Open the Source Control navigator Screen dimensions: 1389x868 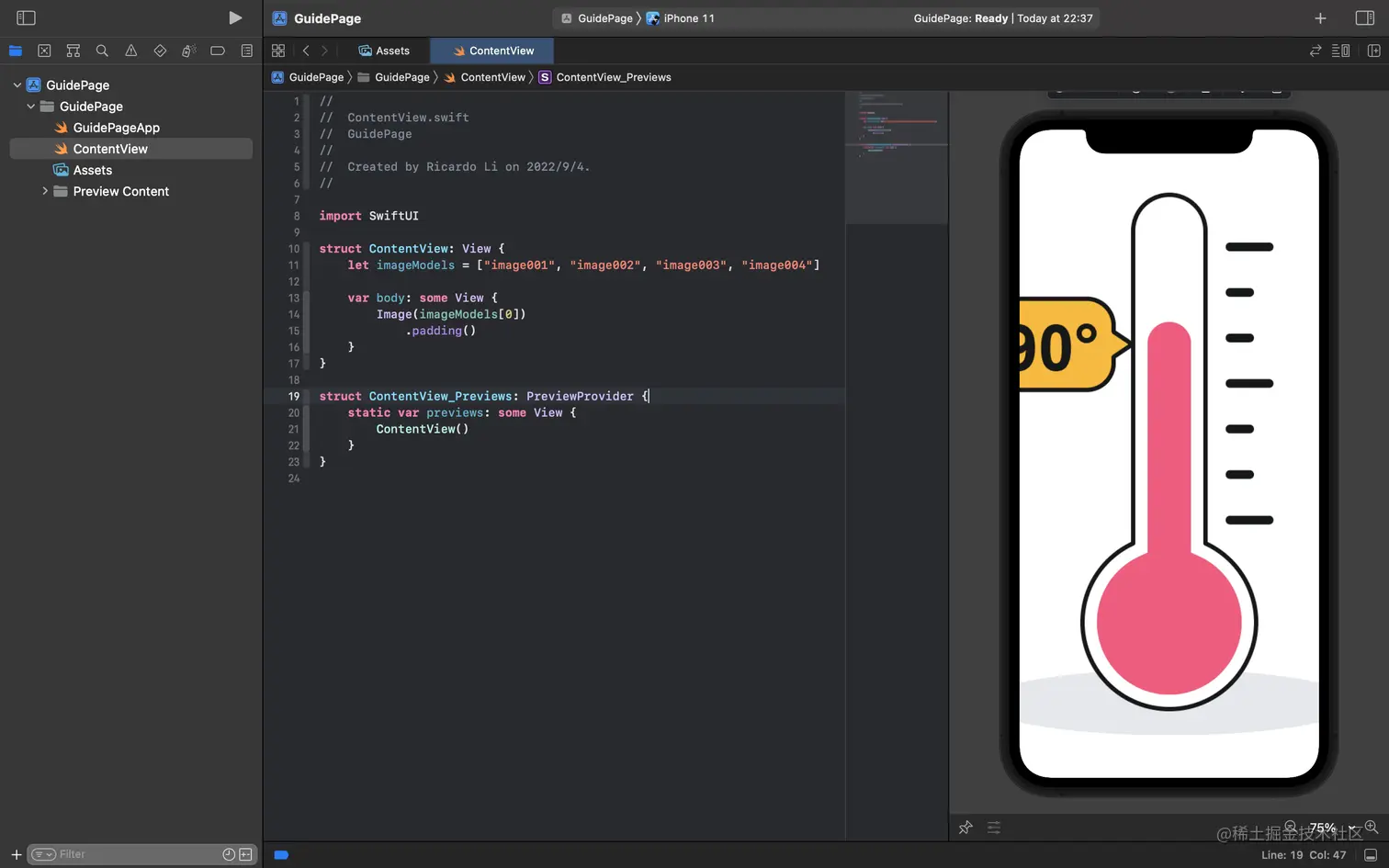tap(44, 51)
